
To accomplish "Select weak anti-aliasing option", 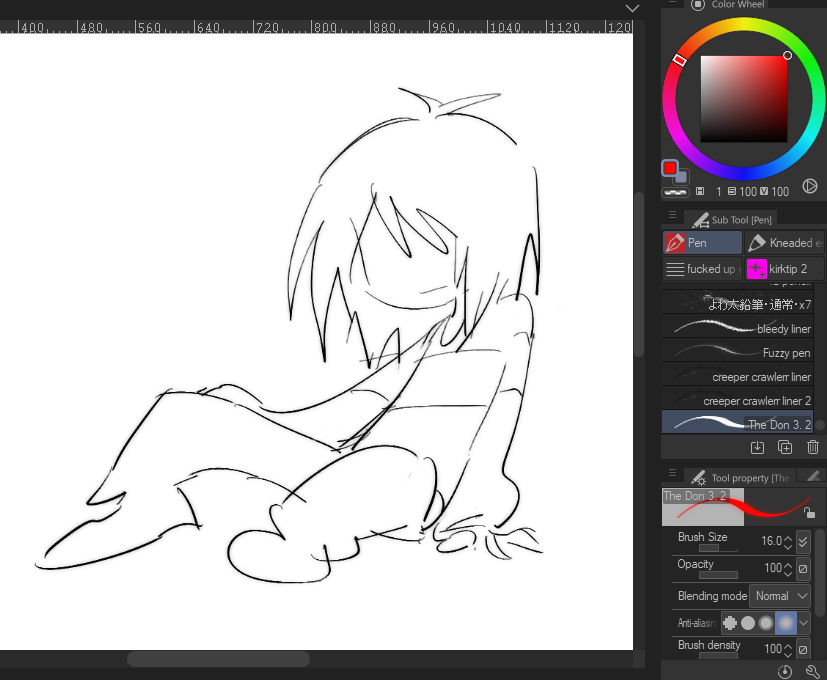I will [x=748, y=623].
